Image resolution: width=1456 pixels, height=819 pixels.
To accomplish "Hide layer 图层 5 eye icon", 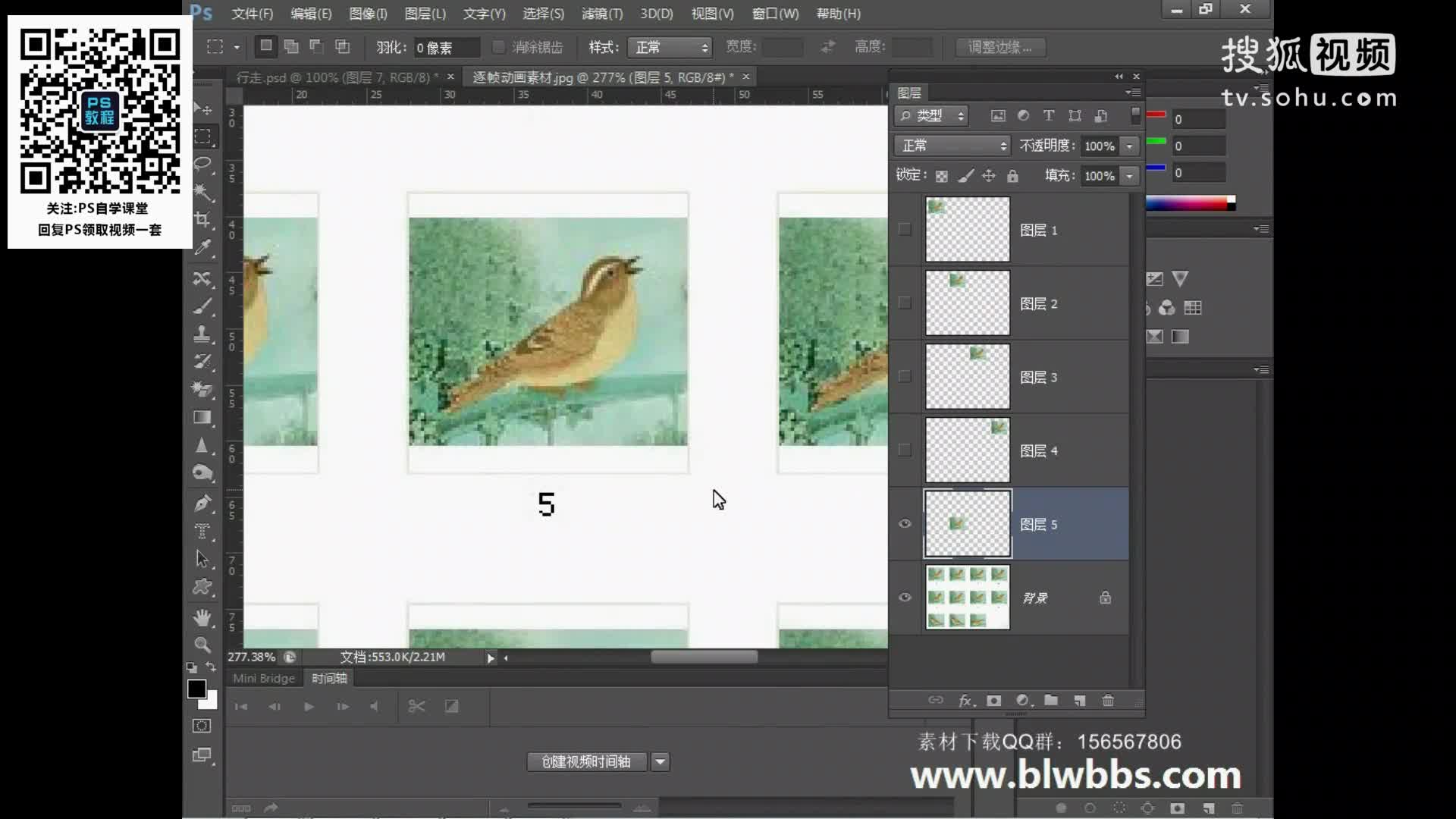I will pyautogui.click(x=905, y=523).
